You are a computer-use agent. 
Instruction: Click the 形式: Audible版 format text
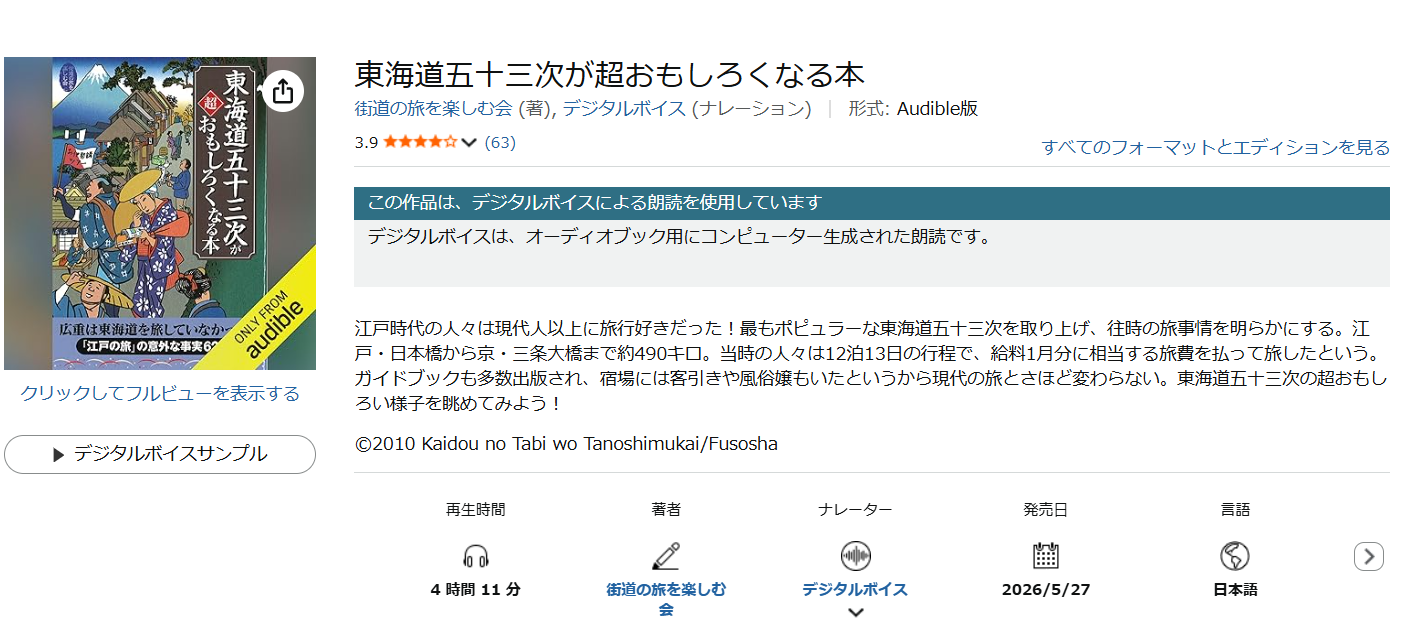913,109
